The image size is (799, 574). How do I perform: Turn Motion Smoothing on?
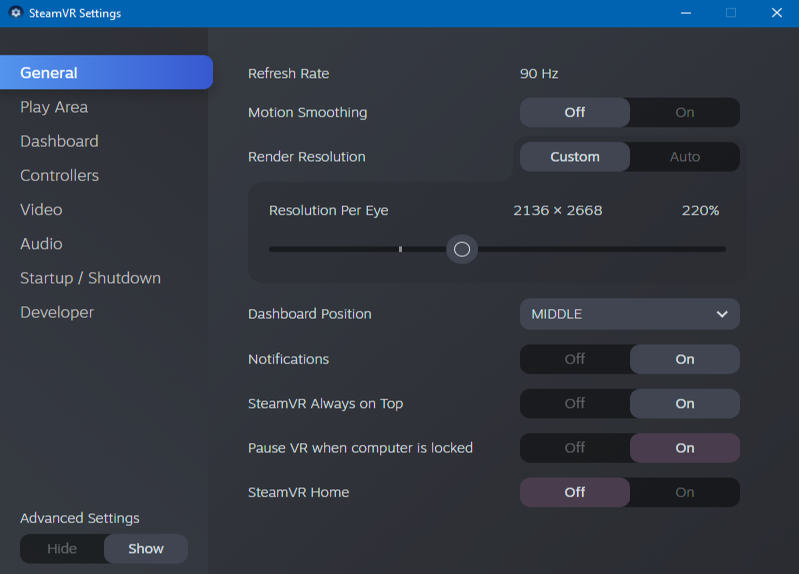pyautogui.click(x=685, y=112)
